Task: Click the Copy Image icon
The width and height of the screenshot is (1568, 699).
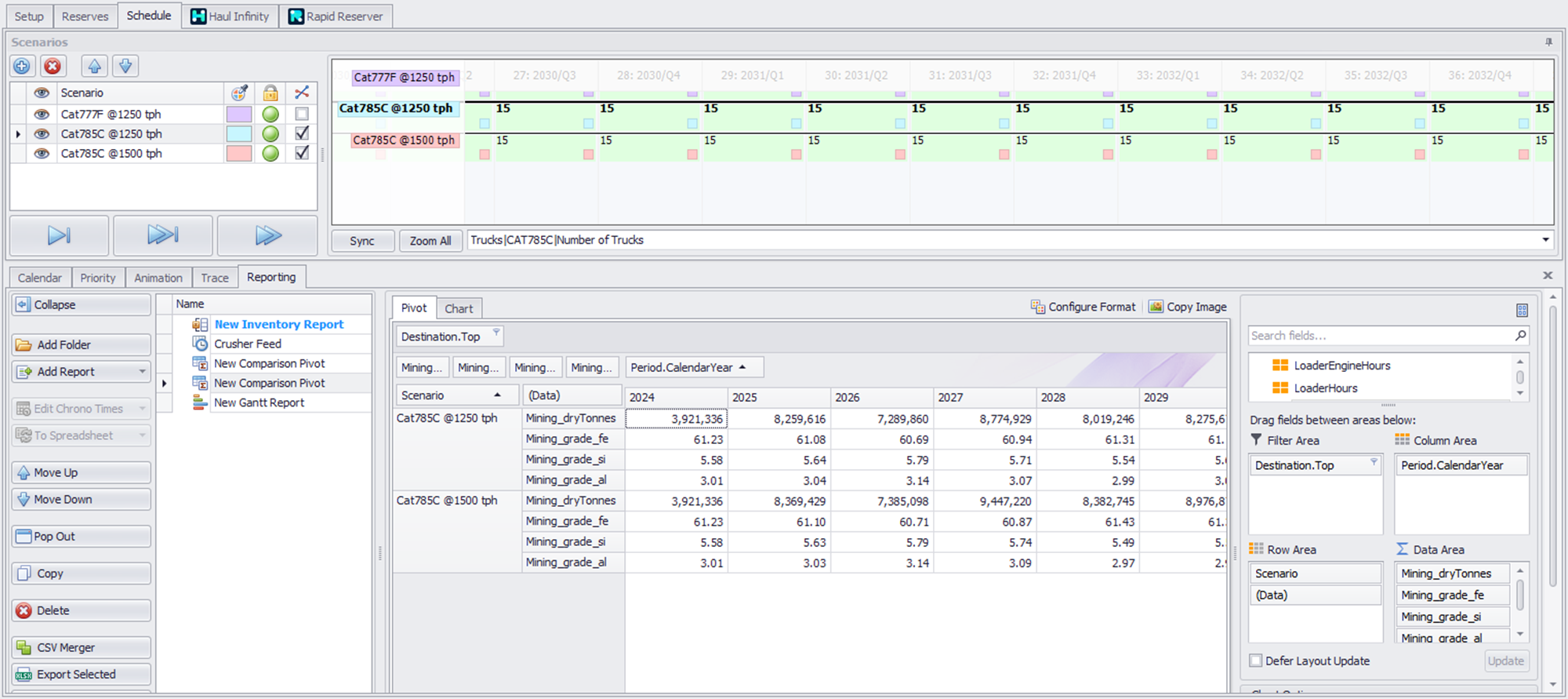Action: [x=1156, y=307]
